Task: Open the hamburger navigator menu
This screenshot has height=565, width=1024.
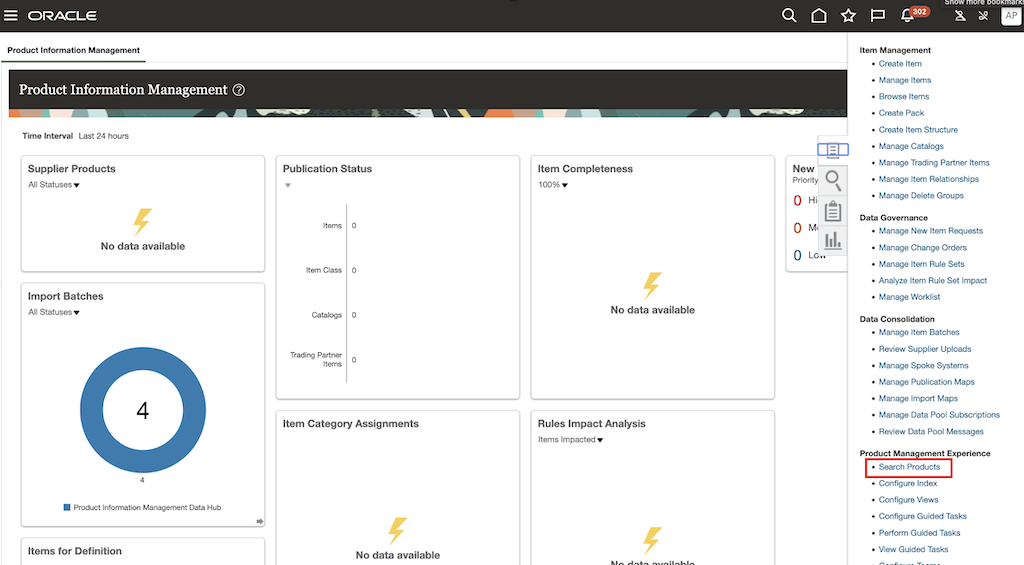Action: click(x=10, y=15)
